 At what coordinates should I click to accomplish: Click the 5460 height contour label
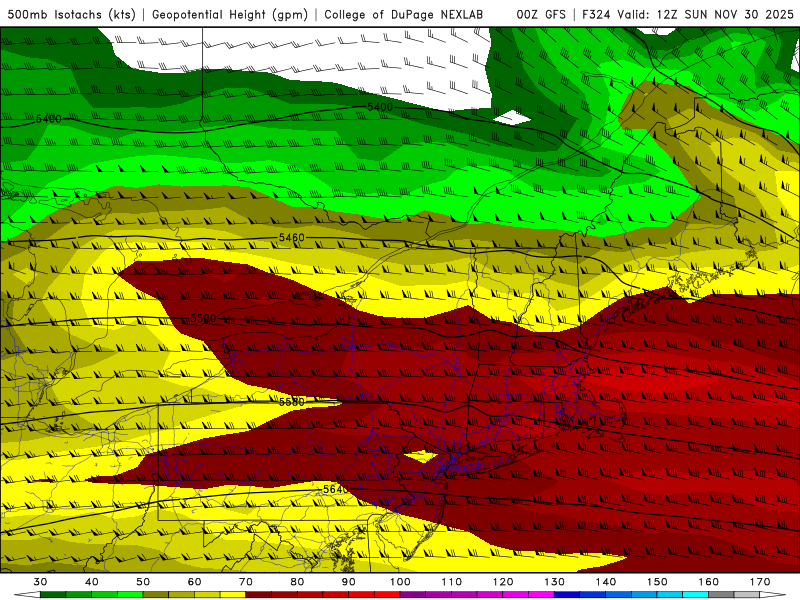291,238
